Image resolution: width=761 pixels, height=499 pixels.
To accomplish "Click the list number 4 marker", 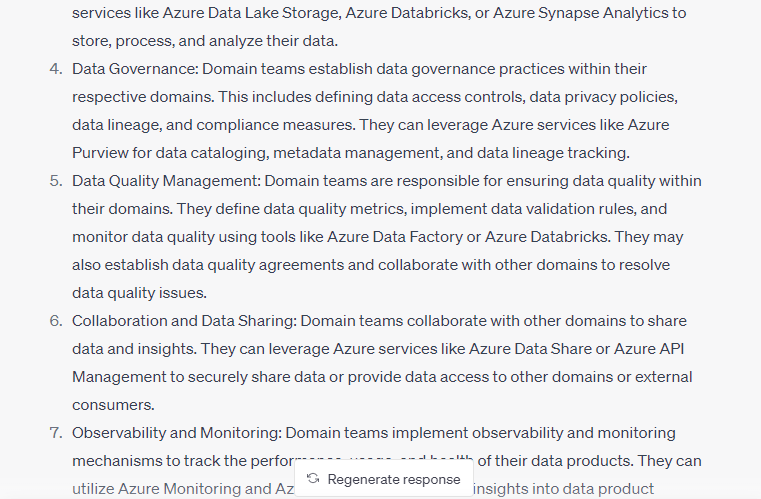I will point(55,69).
